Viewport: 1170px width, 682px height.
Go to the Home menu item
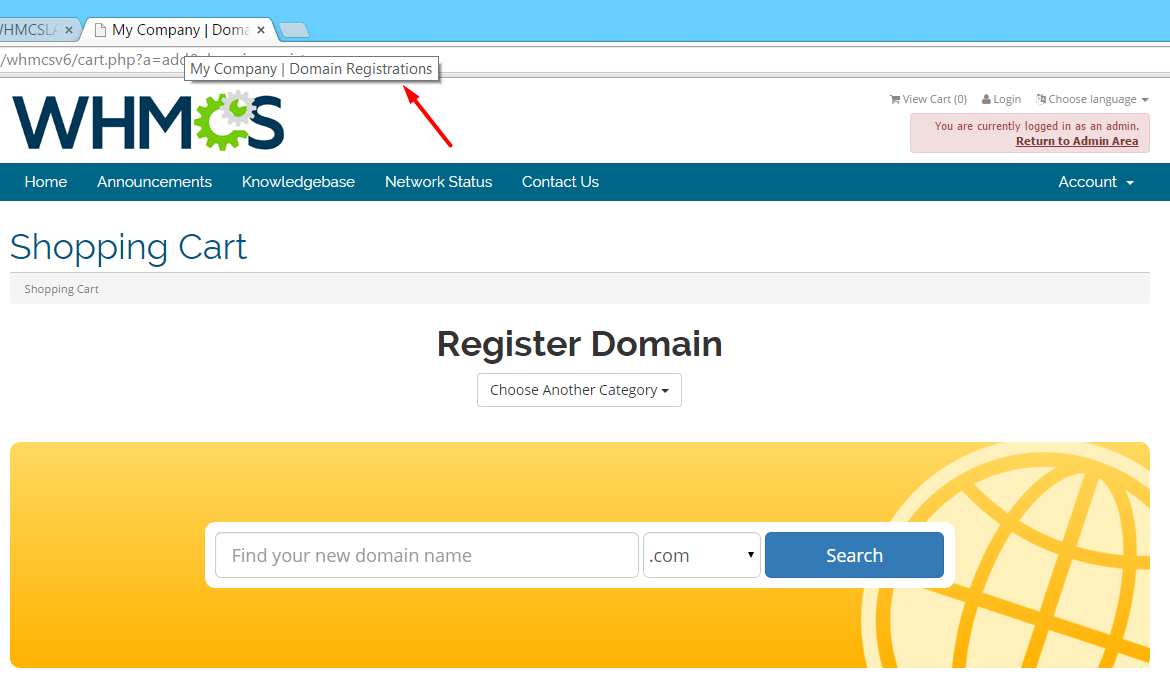coord(46,182)
